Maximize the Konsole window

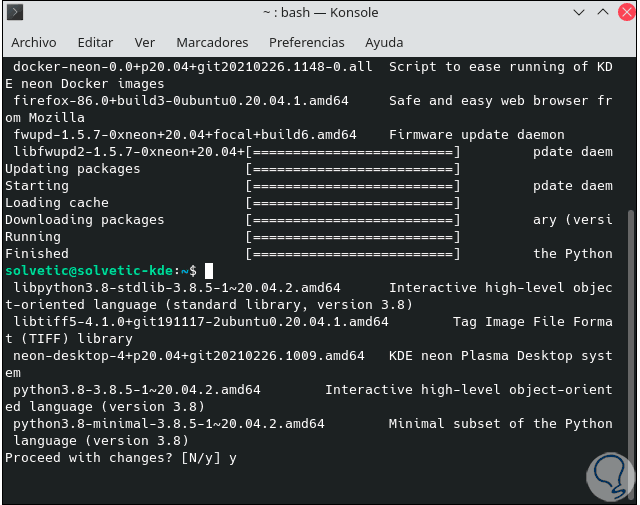pos(601,14)
